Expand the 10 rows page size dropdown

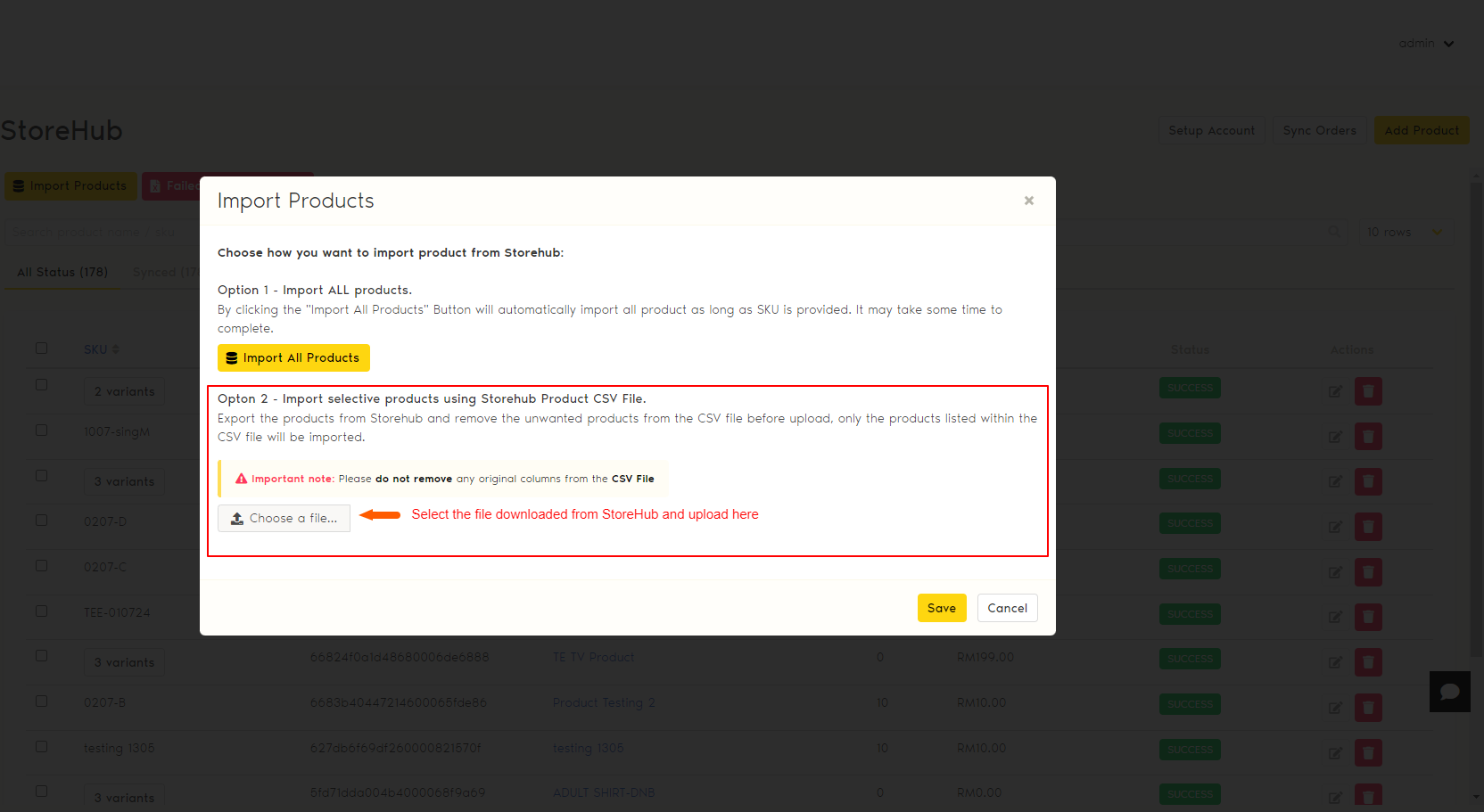click(1405, 232)
